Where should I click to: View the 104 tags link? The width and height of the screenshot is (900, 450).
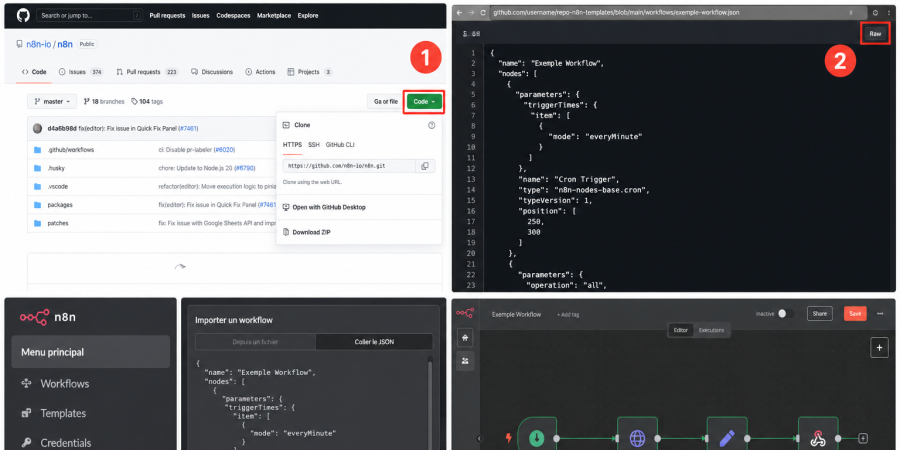147,102
